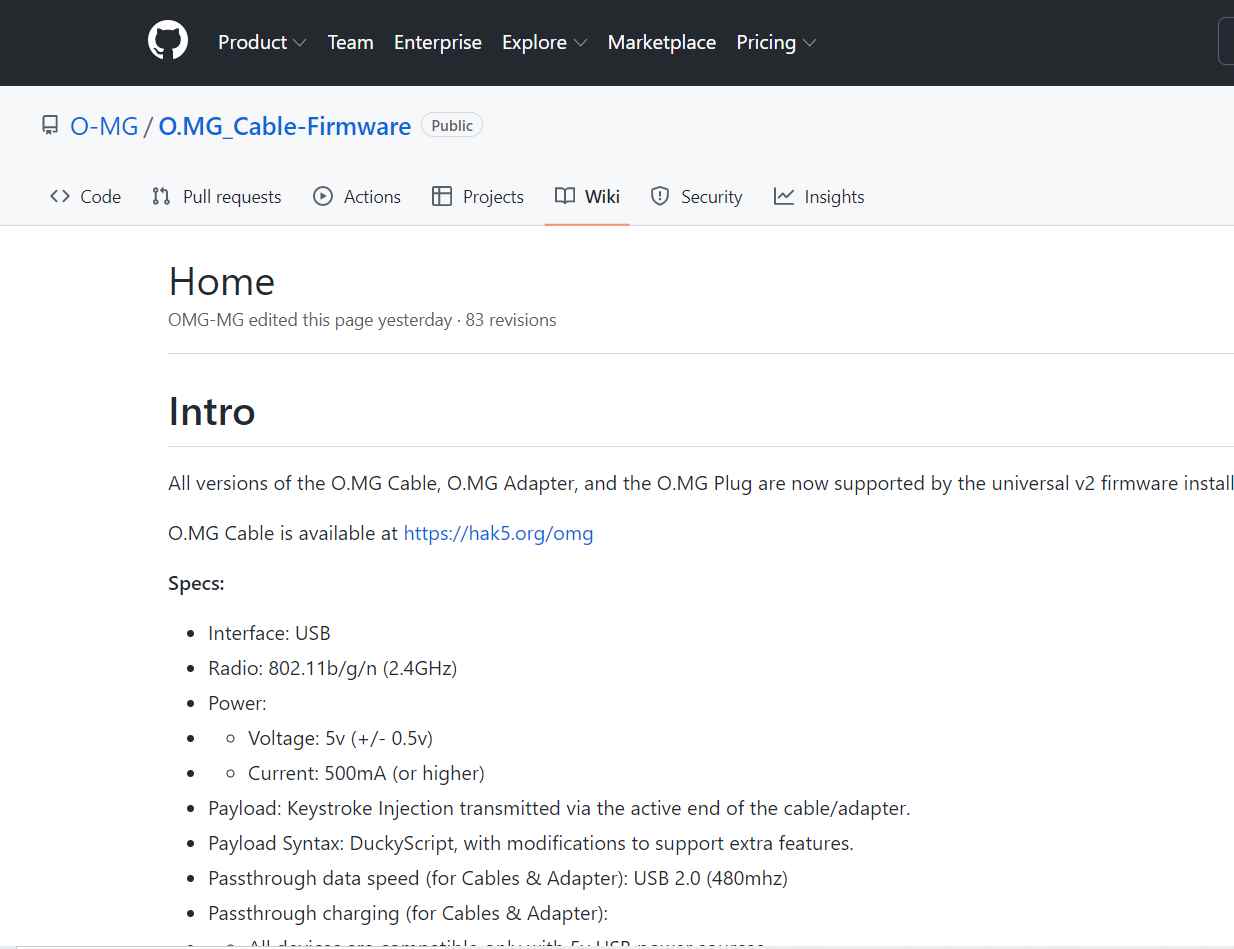This screenshot has height=949, width=1234.
Task: Switch to the Code tab label
Action: pos(101,197)
